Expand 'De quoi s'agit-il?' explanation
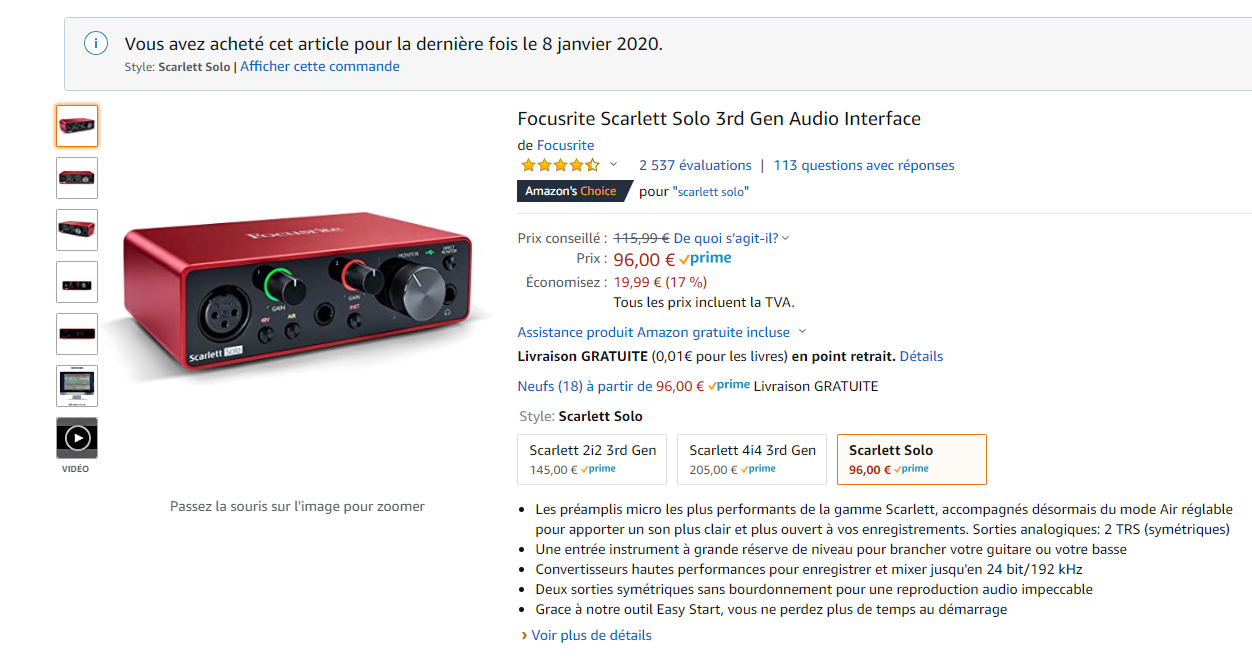 731,238
